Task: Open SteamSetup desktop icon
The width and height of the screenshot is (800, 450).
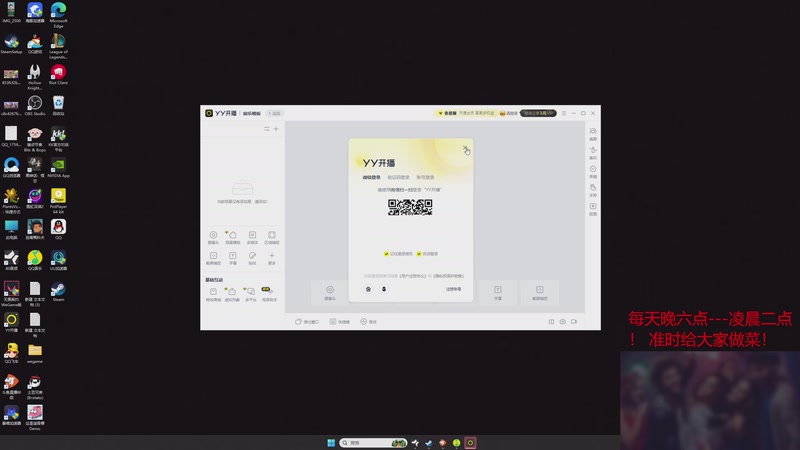Action: (11, 44)
